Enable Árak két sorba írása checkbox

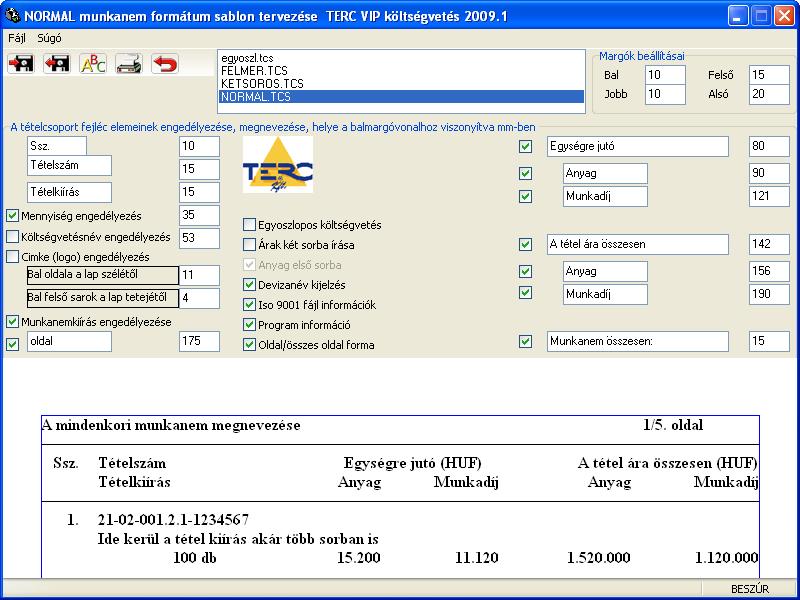click(x=249, y=245)
